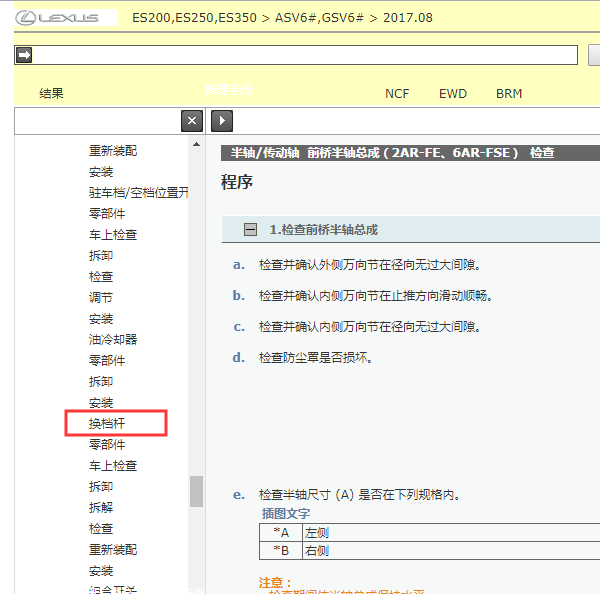The image size is (600, 594).
Task: Click step b 内侧万向节在止推方向滑动顺畅
Action: [x=375, y=295]
